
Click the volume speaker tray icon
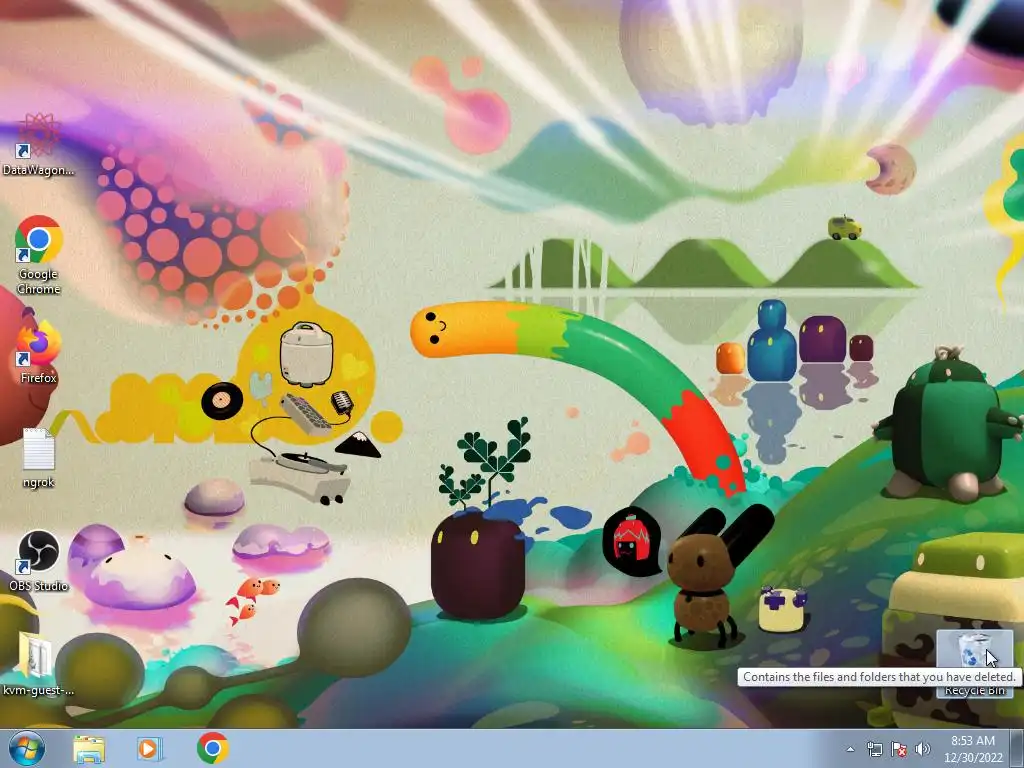click(923, 749)
